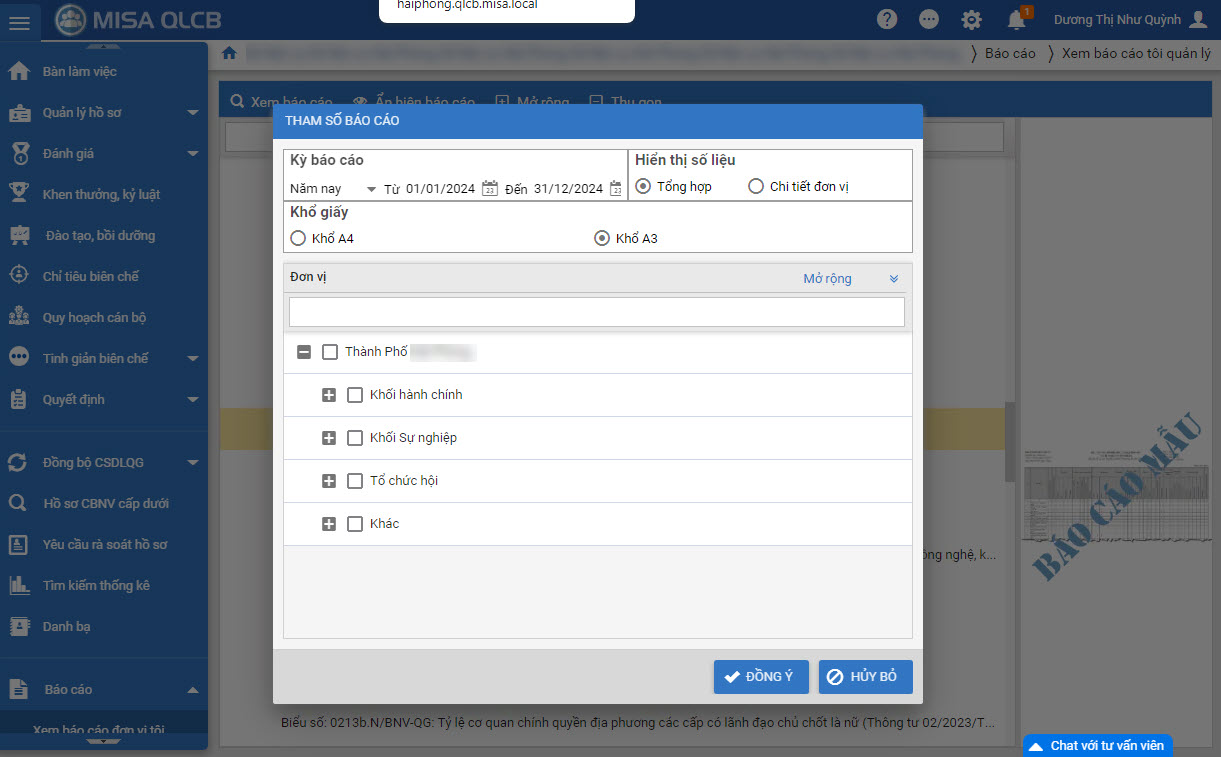Collapse the Thành Phố root node
Screen dimensions: 1221x757
click(x=304, y=352)
